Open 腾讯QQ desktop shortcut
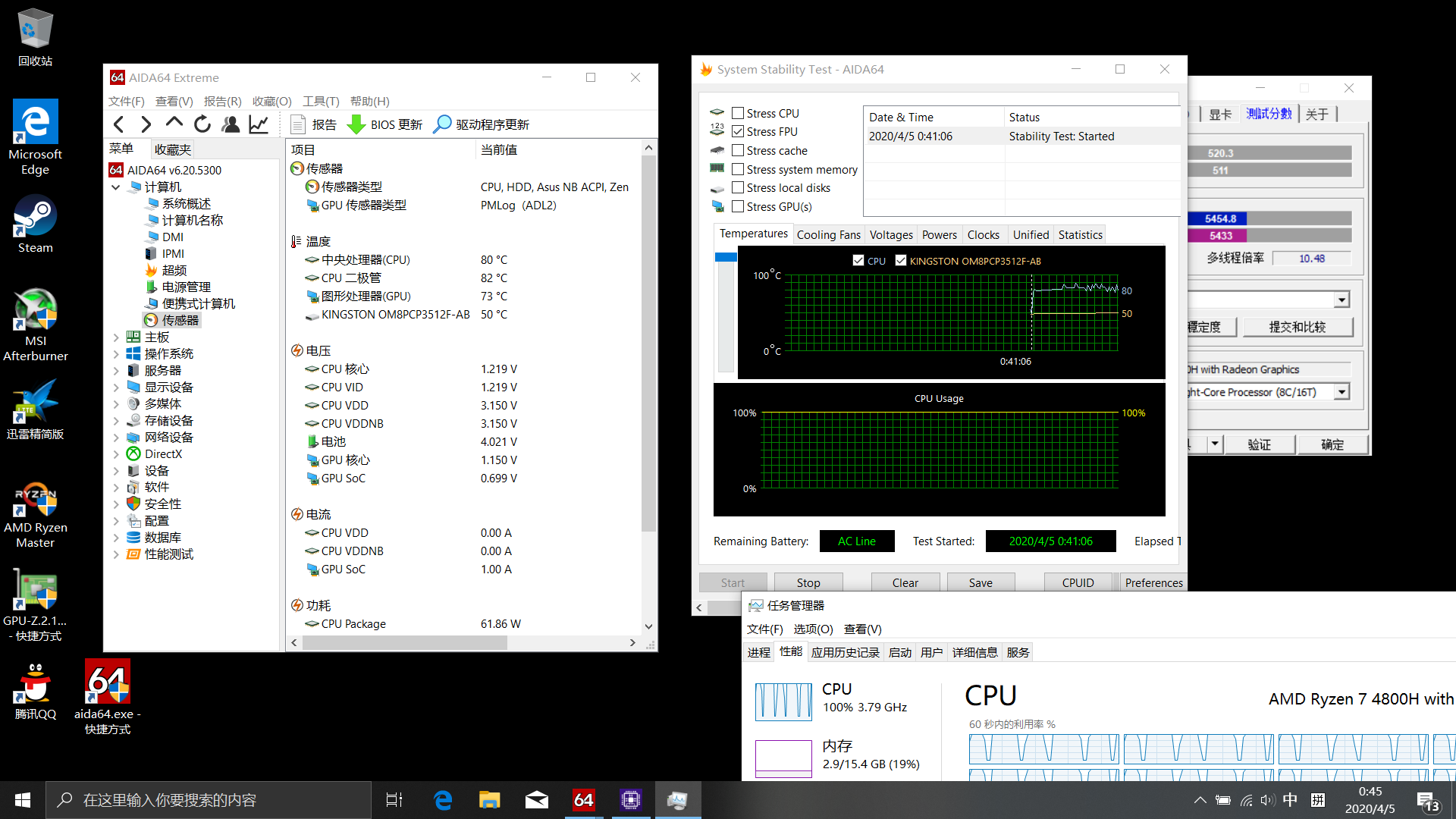The width and height of the screenshot is (1456, 819). click(x=35, y=691)
